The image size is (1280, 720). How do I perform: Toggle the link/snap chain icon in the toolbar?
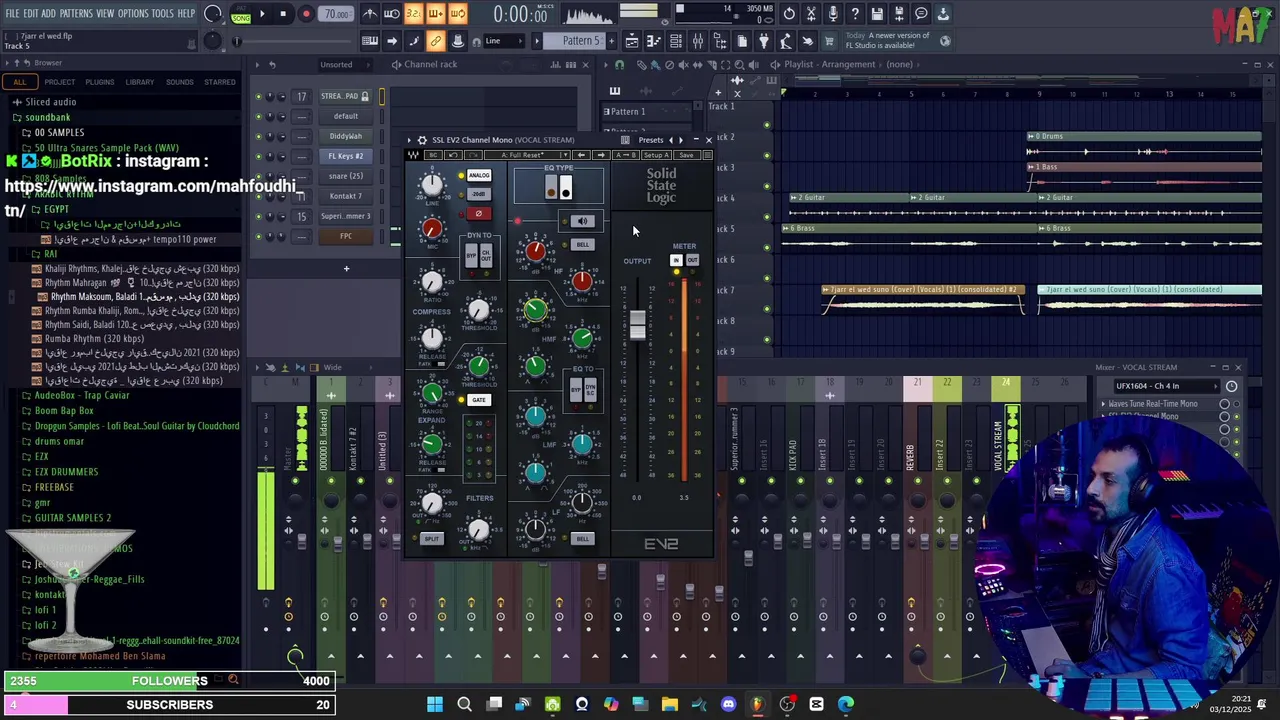point(436,41)
